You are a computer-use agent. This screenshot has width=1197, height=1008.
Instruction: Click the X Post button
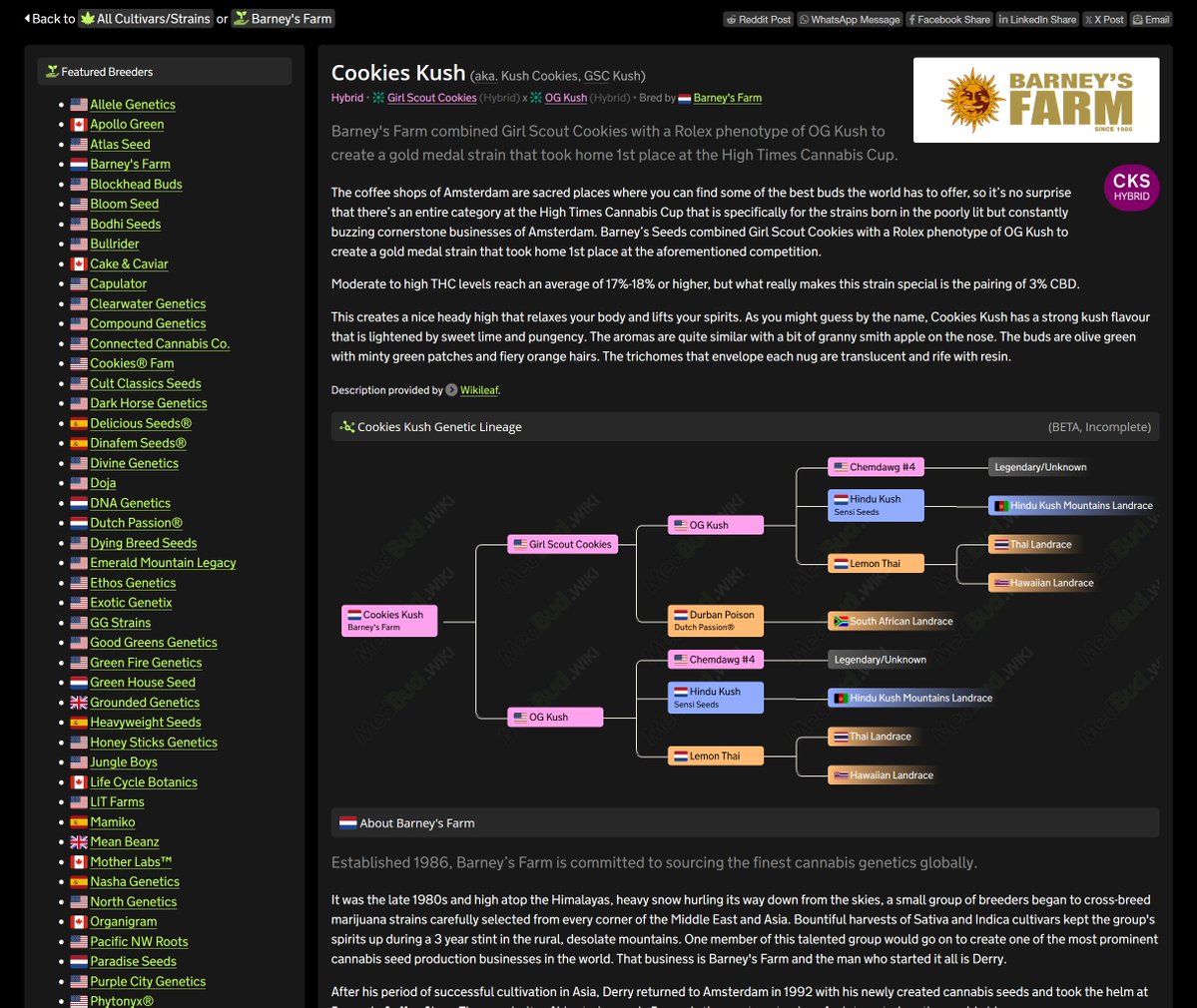point(1104,19)
